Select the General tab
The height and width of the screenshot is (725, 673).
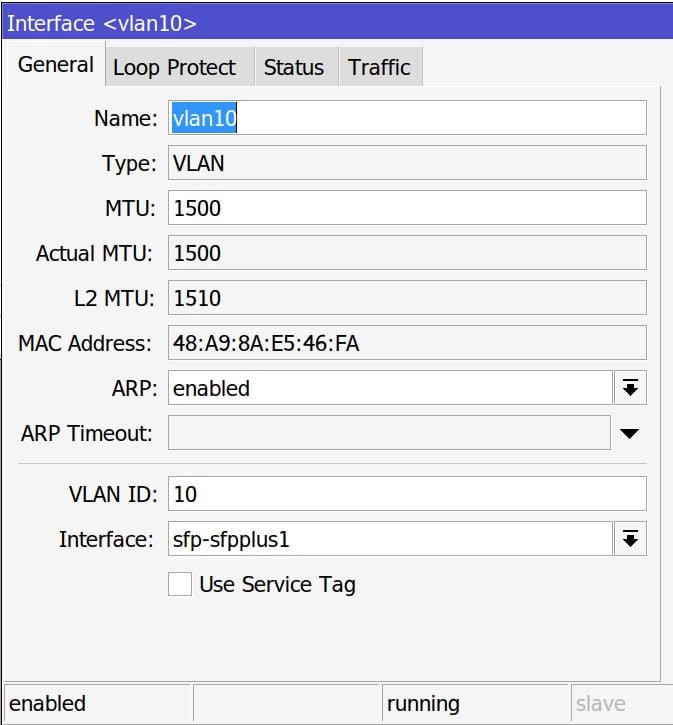56,65
